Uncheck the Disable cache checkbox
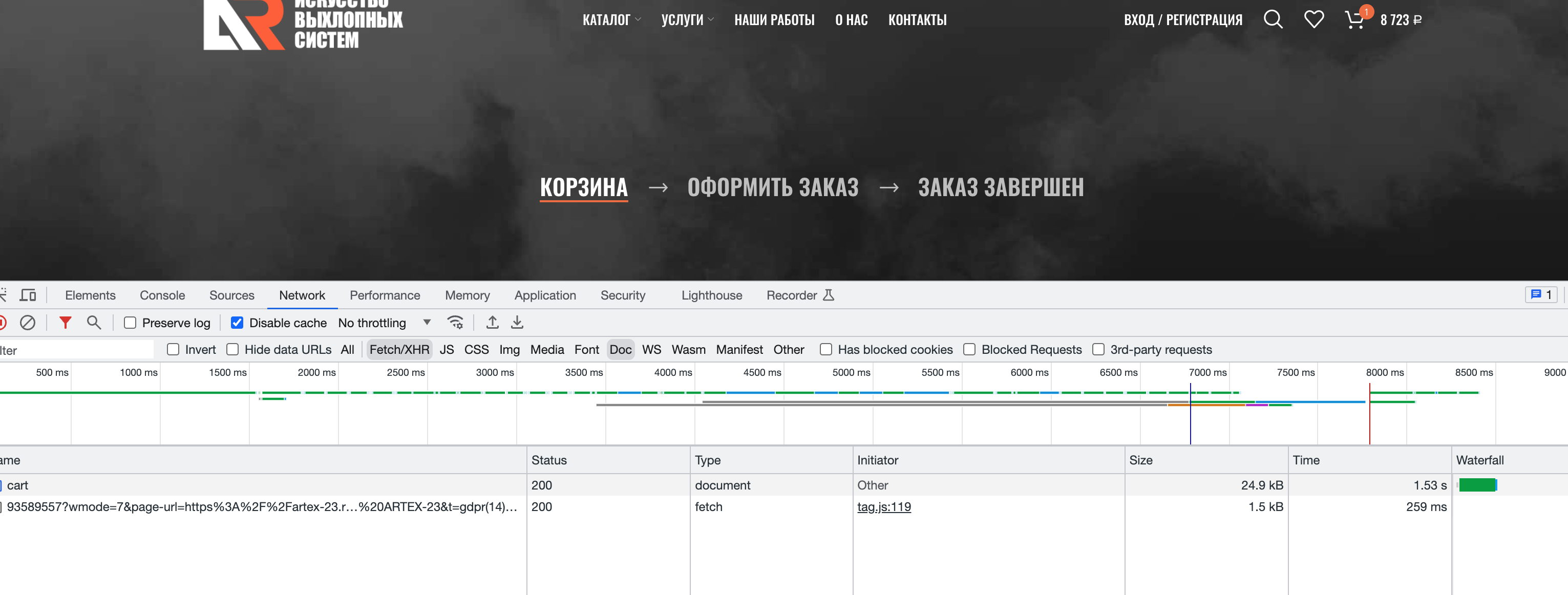 coord(238,323)
